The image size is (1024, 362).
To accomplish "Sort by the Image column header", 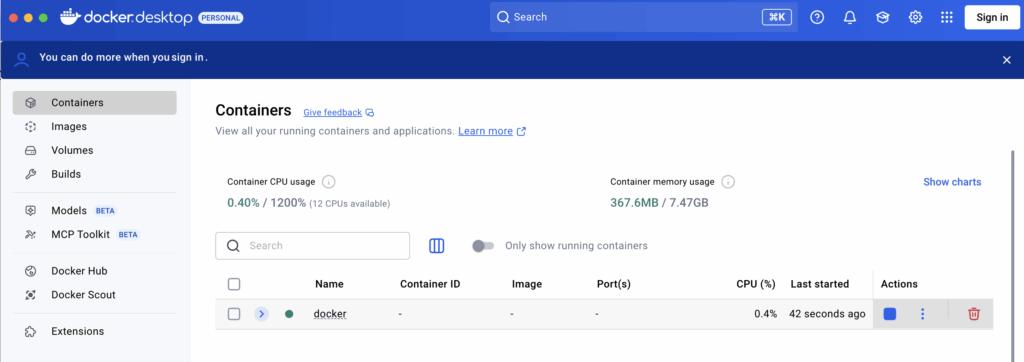I will (526, 284).
